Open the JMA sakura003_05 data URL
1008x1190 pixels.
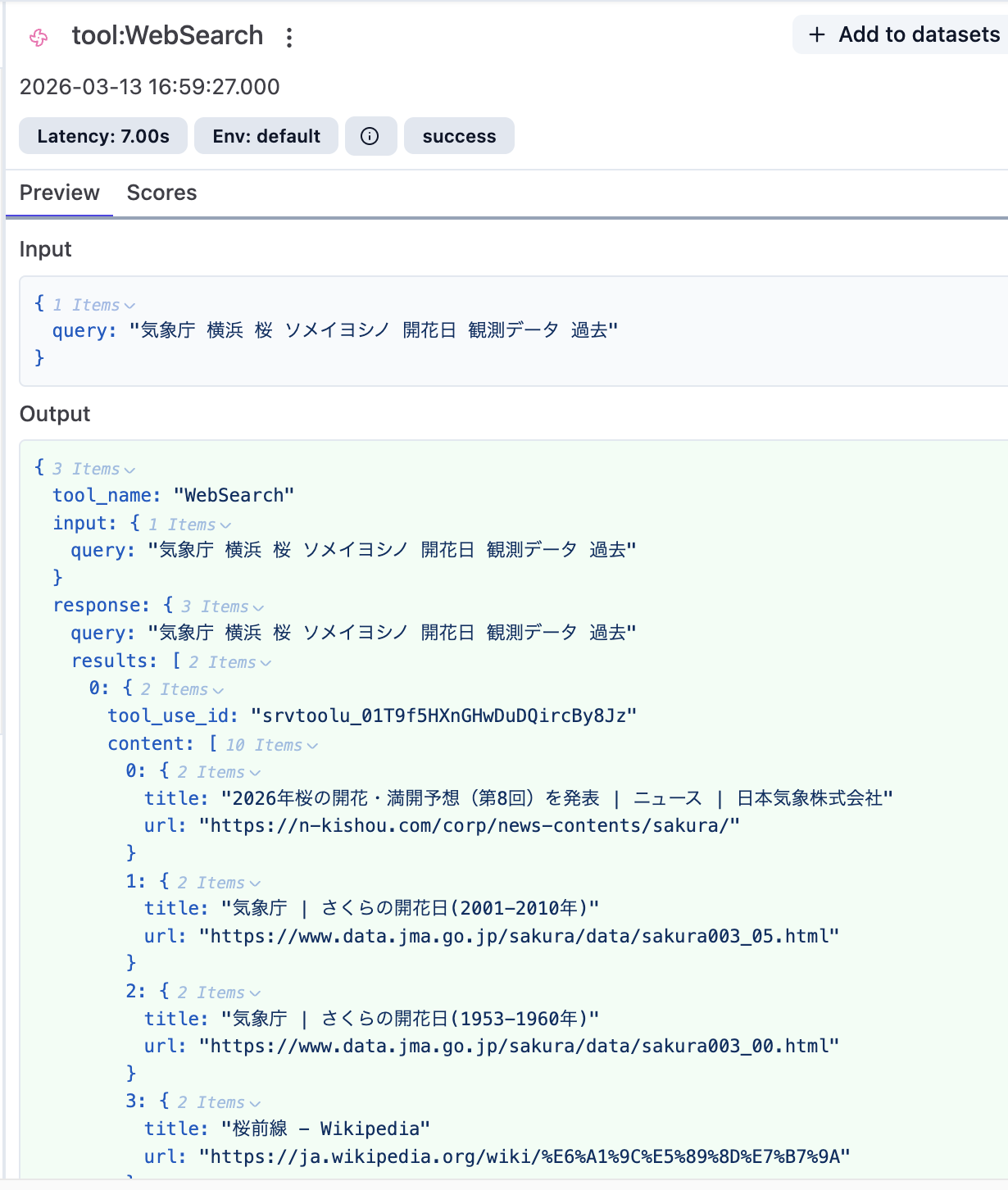(516, 935)
